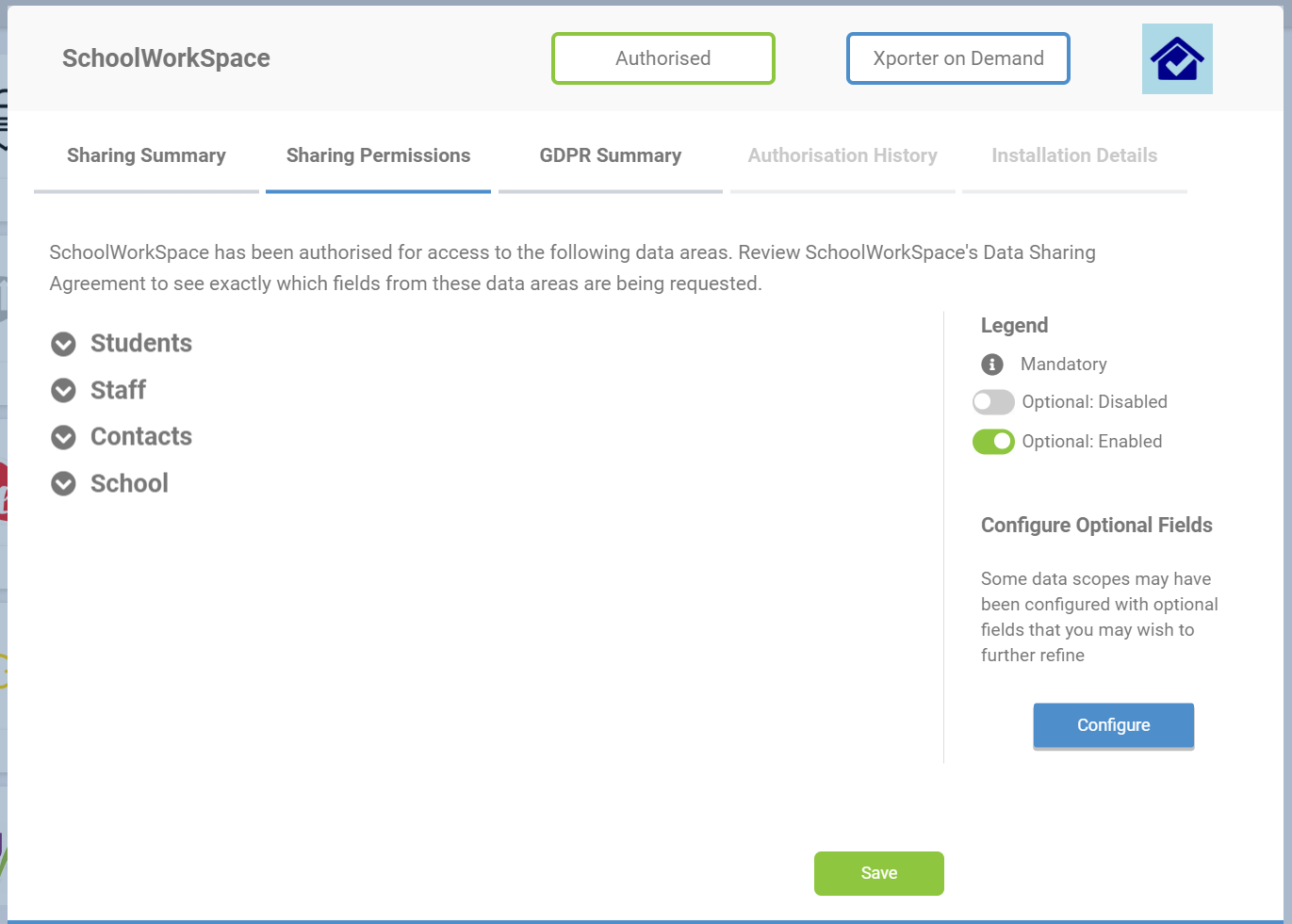Expand the Contacts data area
This screenshot has height=924, width=1292.
63,437
